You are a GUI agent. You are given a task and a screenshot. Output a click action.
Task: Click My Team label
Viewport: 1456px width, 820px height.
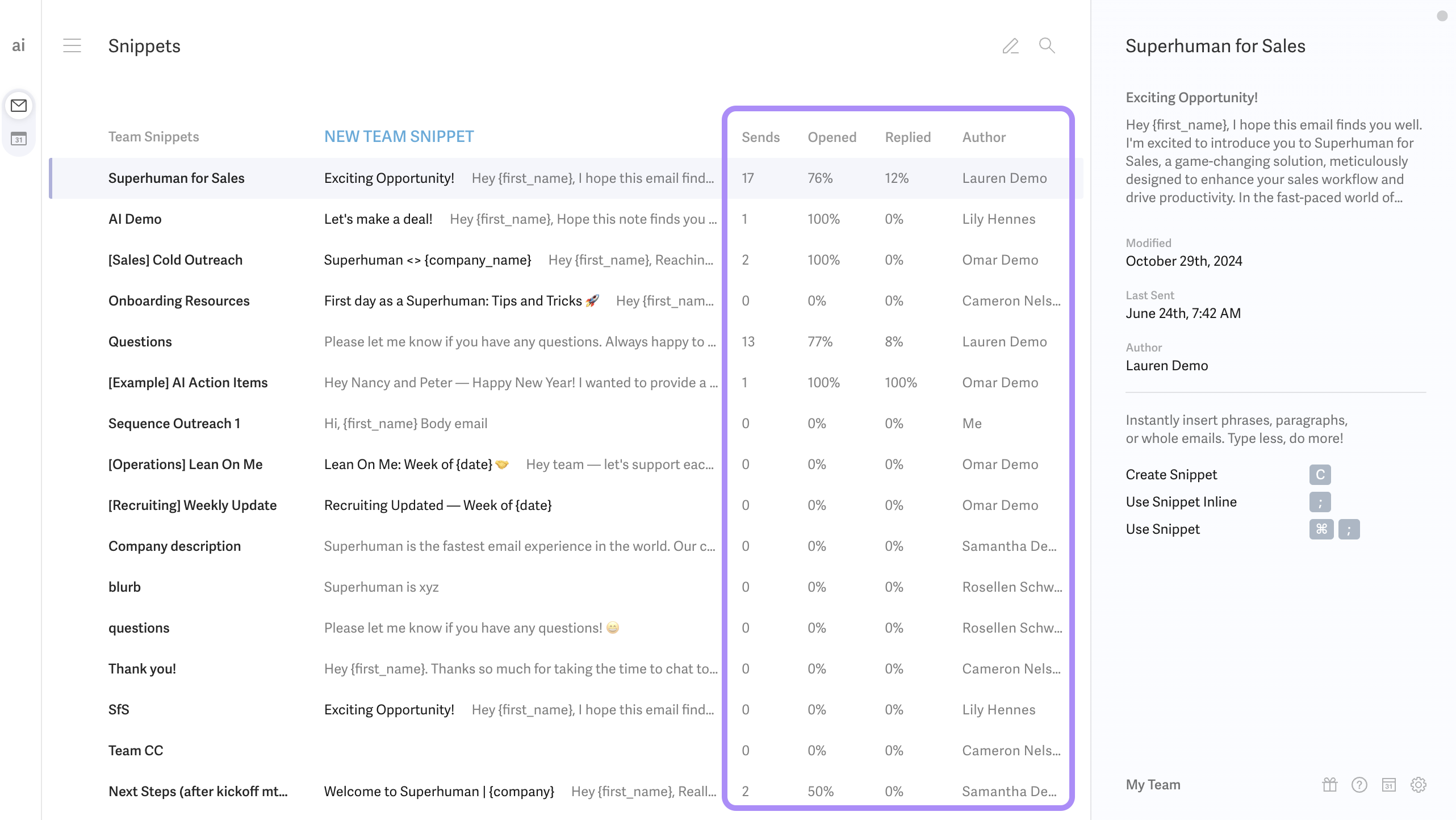click(1153, 785)
